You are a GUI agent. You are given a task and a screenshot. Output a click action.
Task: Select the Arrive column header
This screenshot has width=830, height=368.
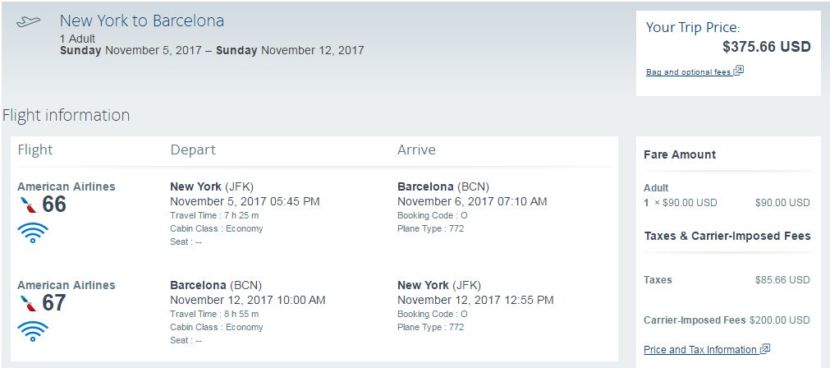click(x=417, y=150)
